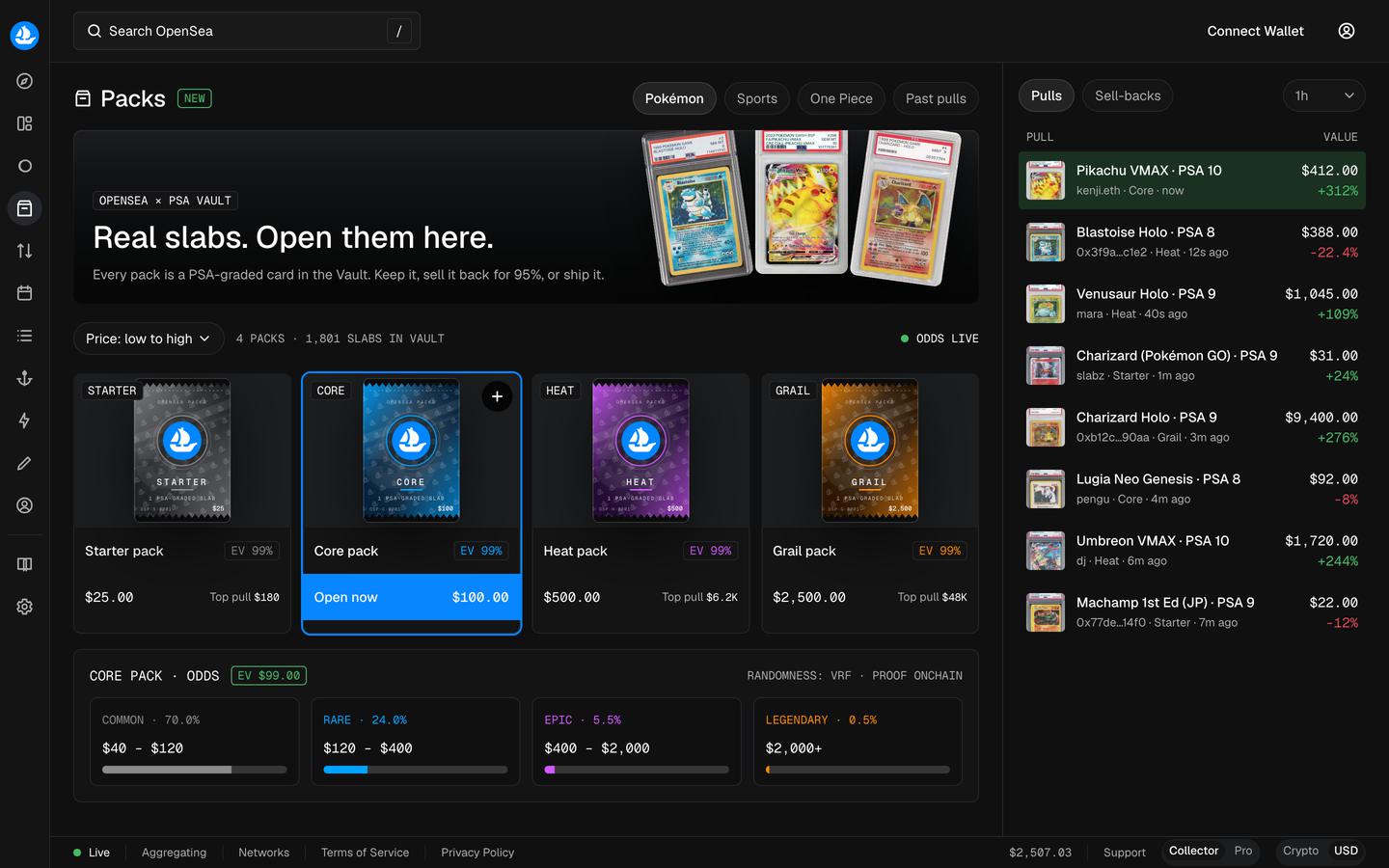
Task: Open the calendar drops sidebar icon
Action: [25, 293]
